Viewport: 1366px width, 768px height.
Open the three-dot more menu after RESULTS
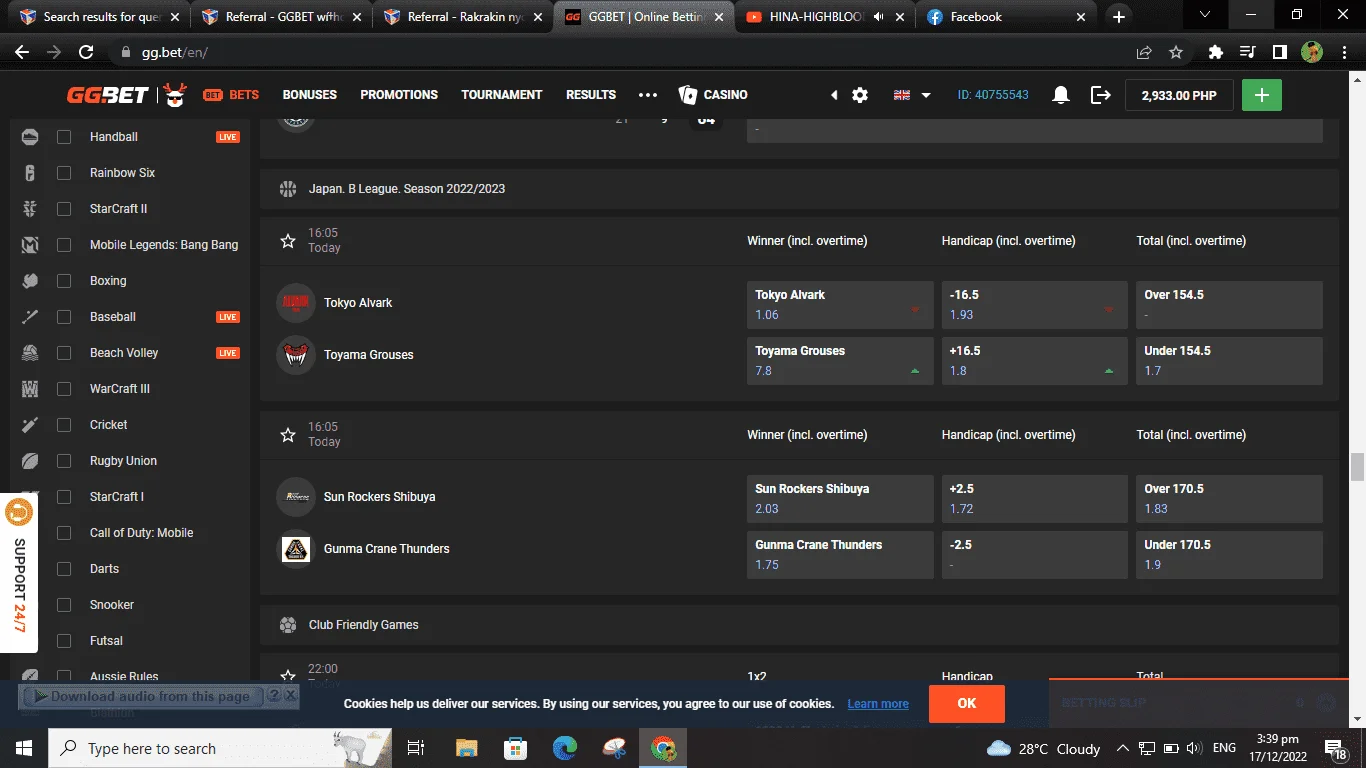648,95
